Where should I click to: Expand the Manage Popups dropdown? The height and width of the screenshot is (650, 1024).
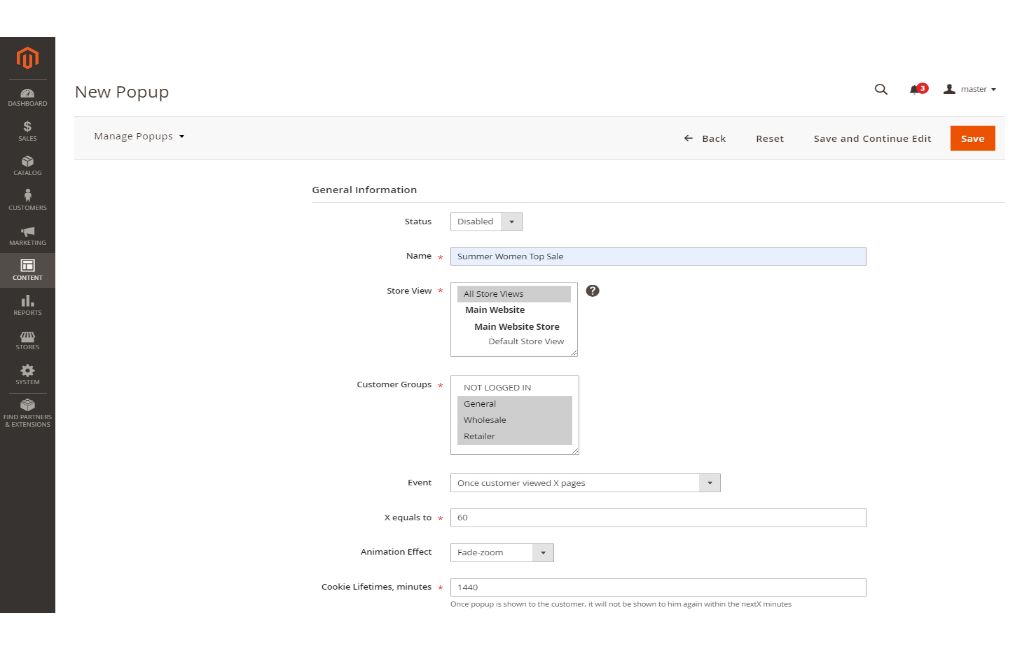click(139, 137)
